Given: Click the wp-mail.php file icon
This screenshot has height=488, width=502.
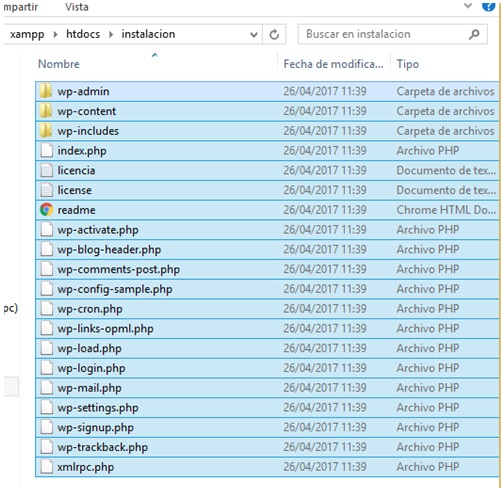Looking at the screenshot, I should 46,388.
